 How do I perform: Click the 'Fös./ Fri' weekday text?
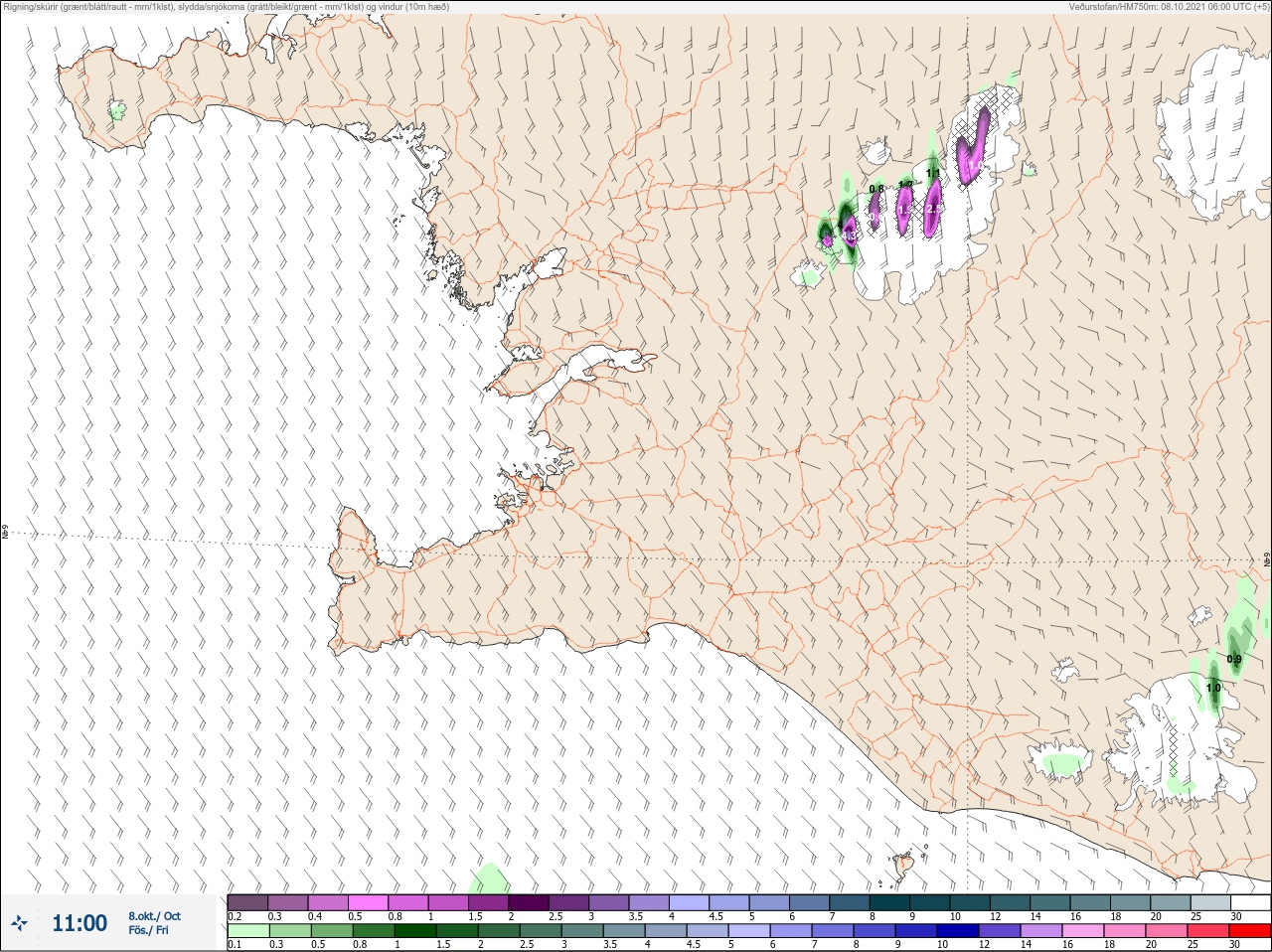click(148, 930)
